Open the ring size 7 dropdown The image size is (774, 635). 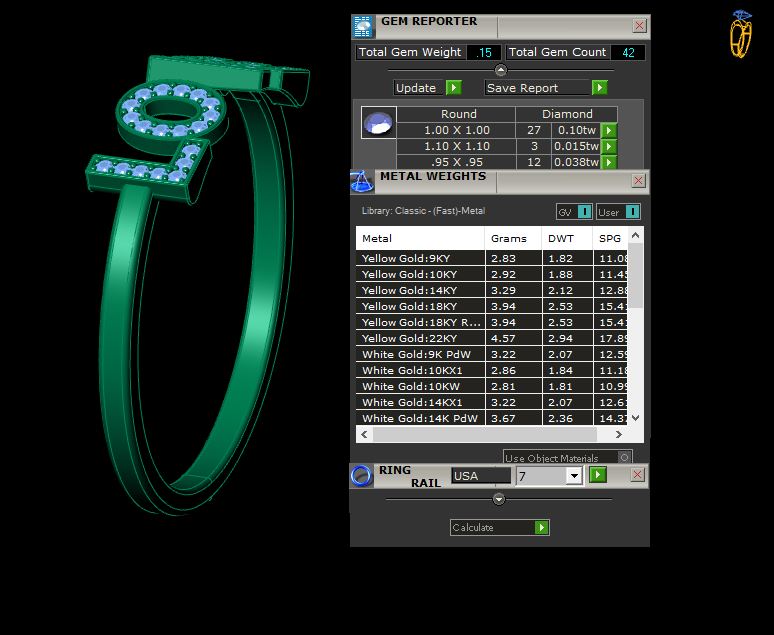pos(574,476)
